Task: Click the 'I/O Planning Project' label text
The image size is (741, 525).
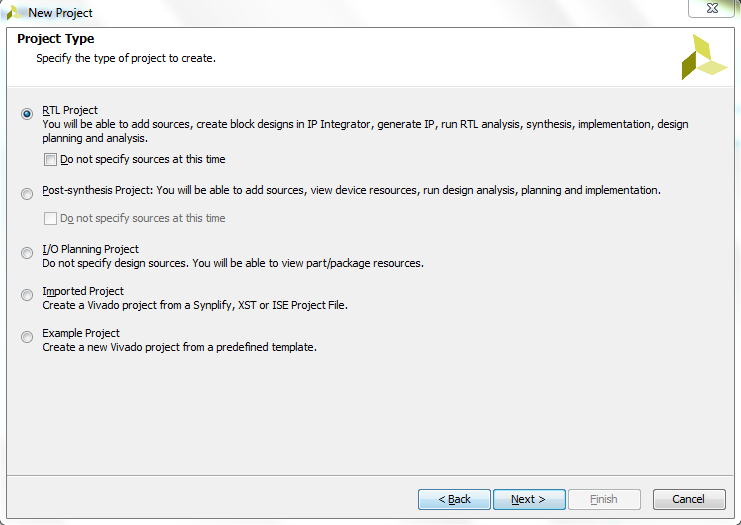Action: coord(90,249)
